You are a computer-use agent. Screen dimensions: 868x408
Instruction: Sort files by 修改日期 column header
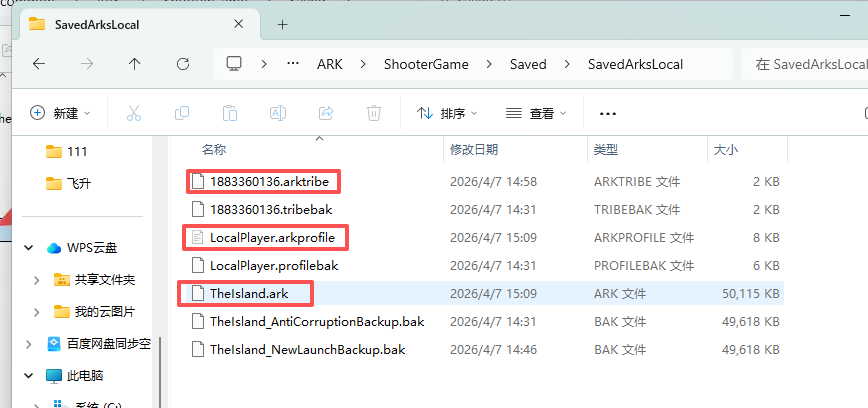[474, 150]
